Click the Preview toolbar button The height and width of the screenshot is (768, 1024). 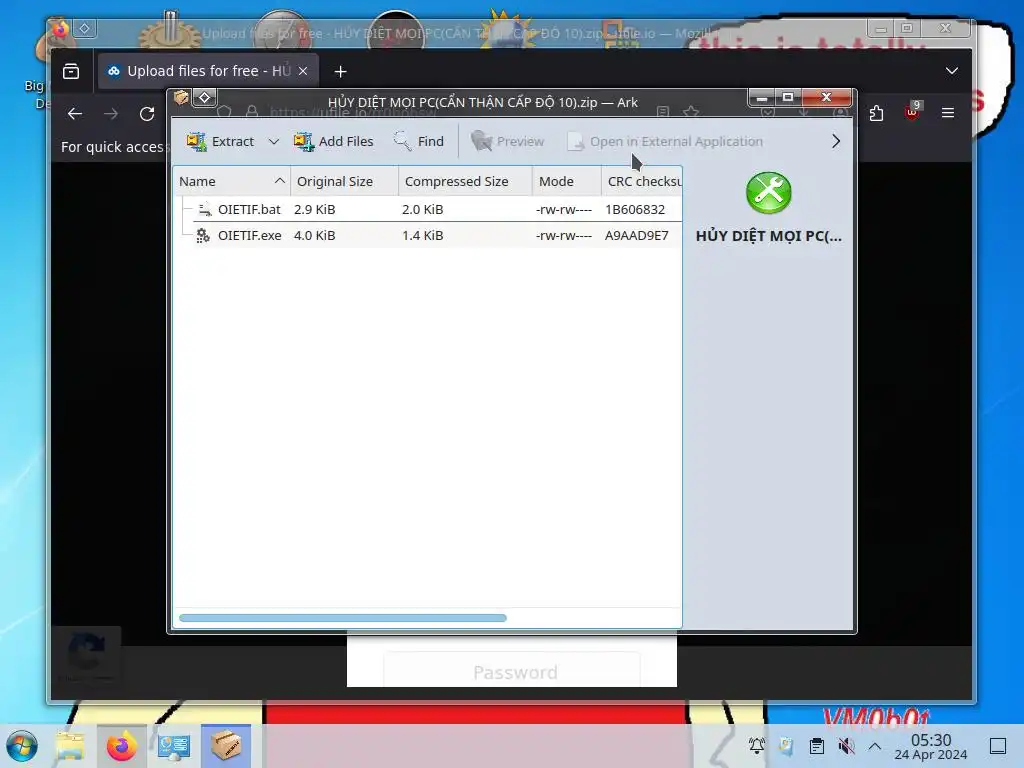(508, 141)
